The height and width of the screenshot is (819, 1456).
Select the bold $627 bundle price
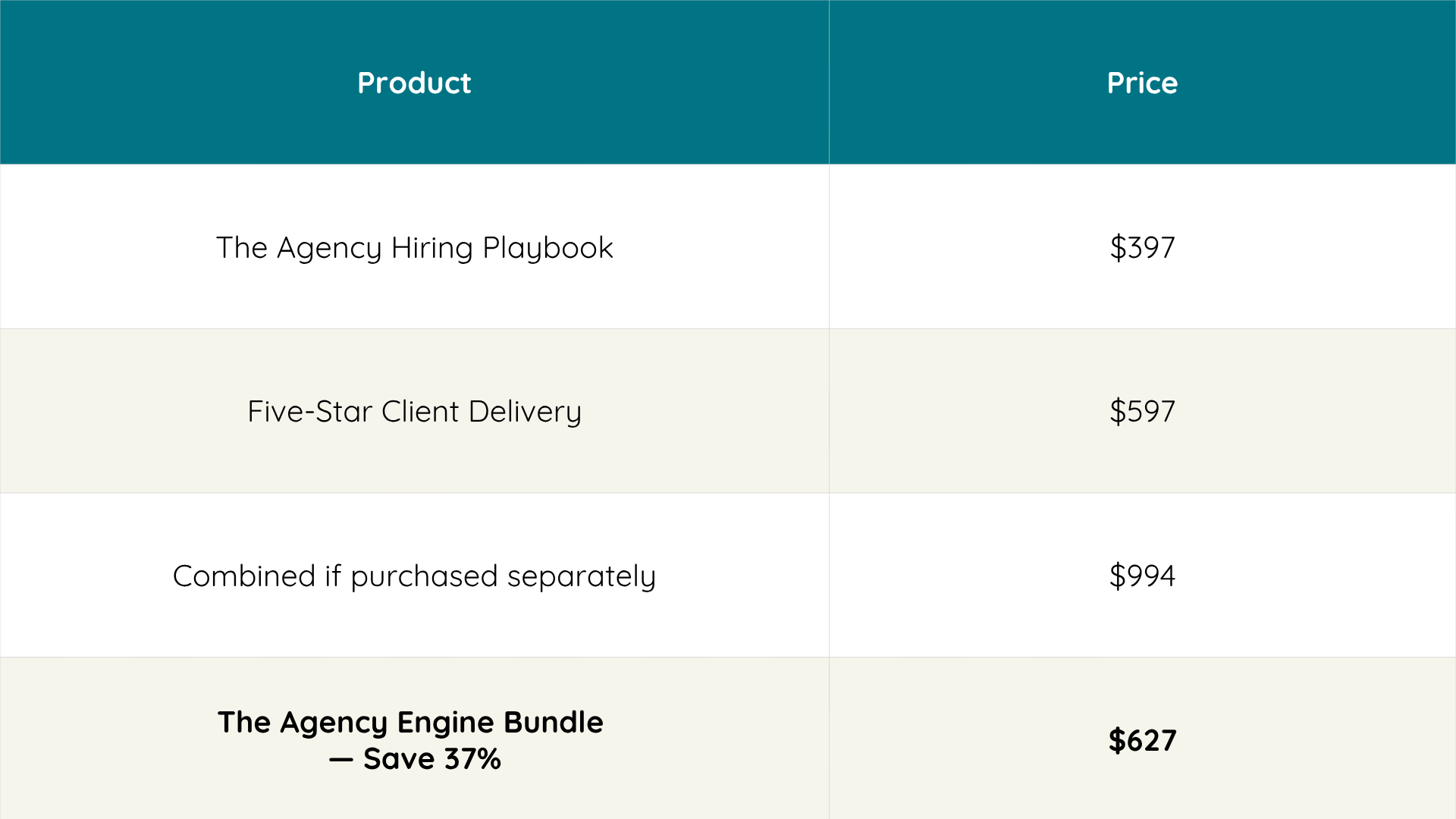[x=1142, y=740]
